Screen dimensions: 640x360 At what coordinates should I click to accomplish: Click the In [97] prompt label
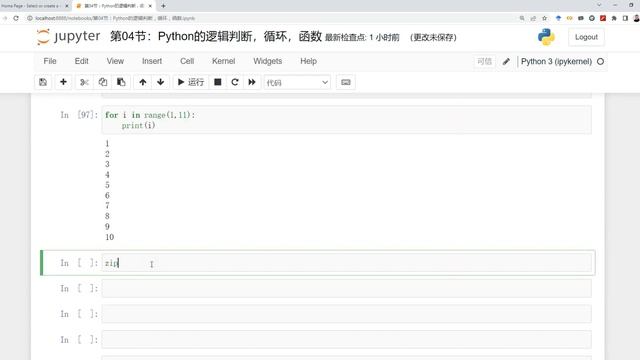(79, 115)
